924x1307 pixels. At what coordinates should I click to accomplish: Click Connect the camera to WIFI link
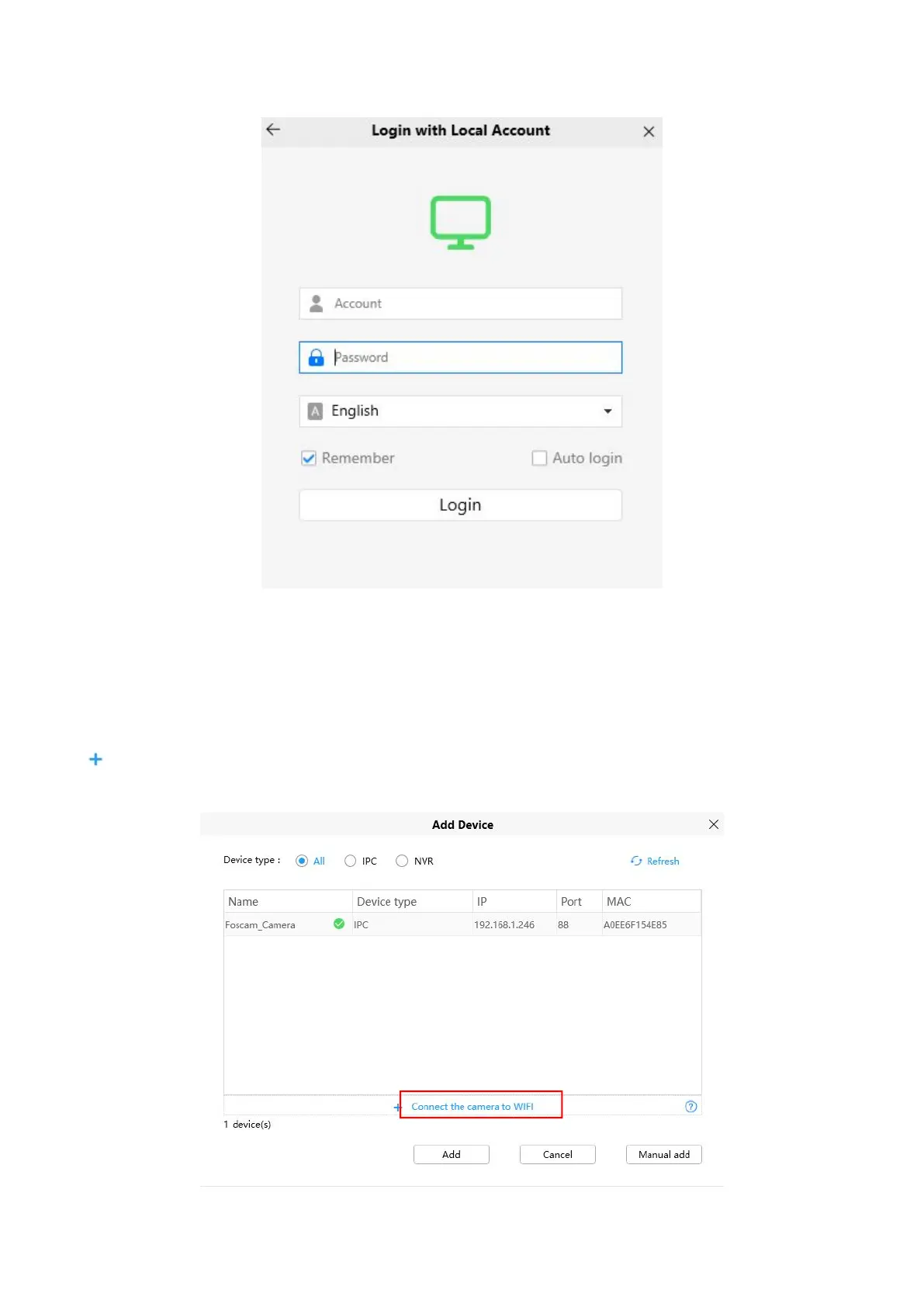(472, 1107)
